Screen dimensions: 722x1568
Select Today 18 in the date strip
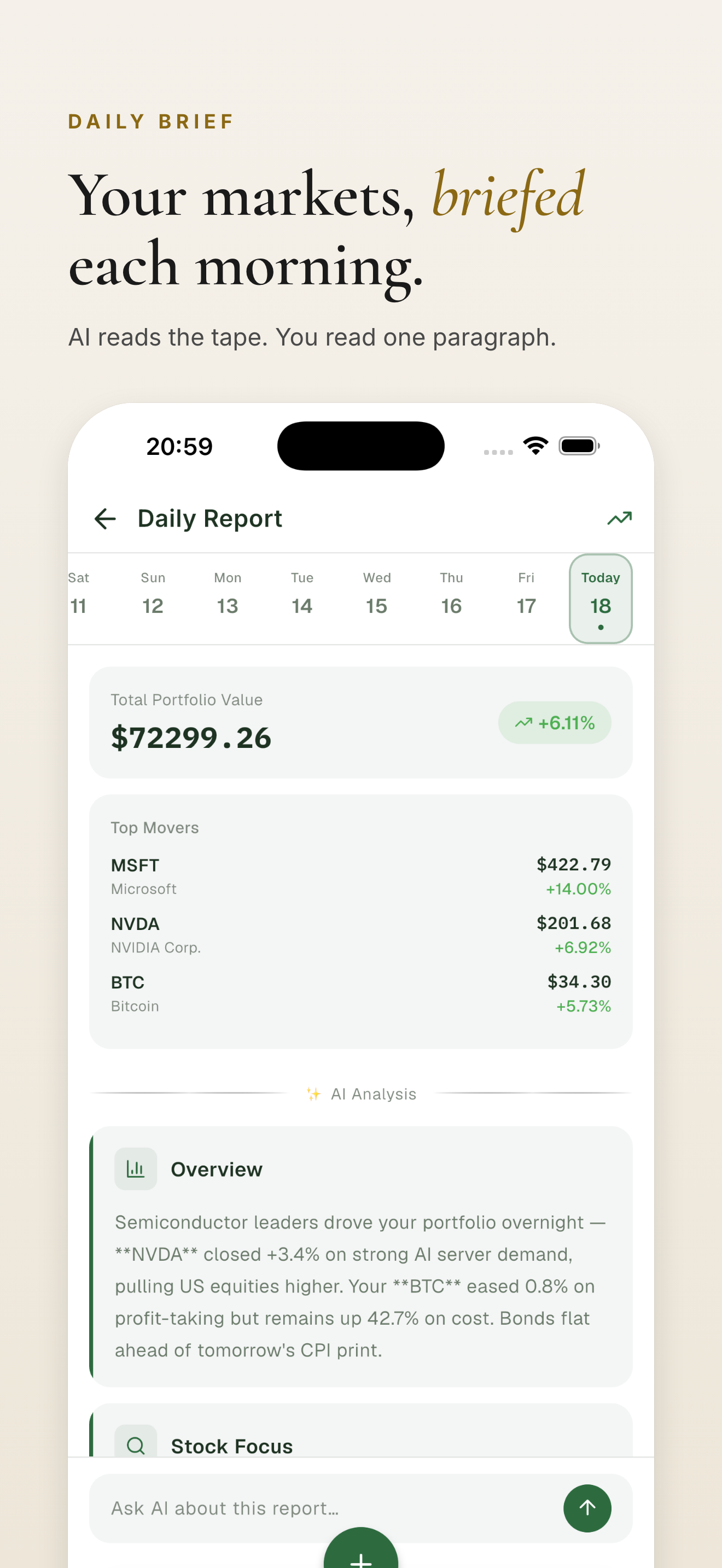click(x=600, y=598)
